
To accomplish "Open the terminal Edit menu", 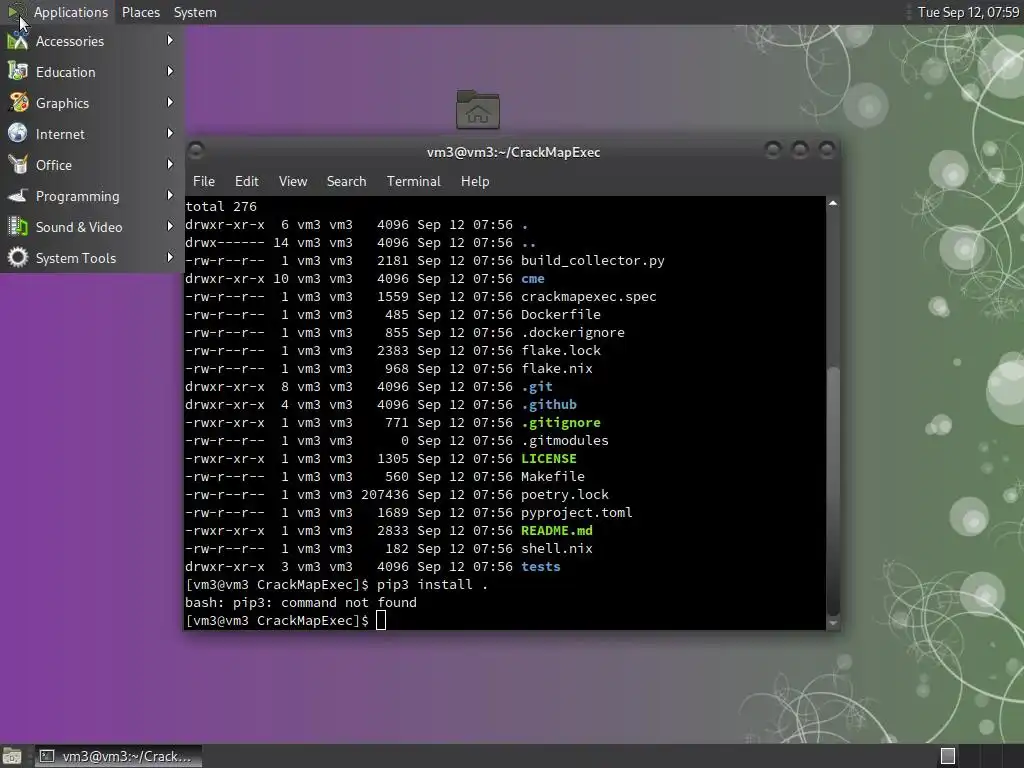I will click(x=246, y=182).
